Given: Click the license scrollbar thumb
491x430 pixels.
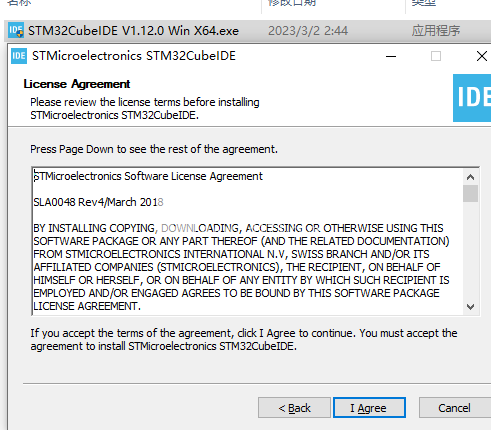Looking at the screenshot, I should pos(470,193).
